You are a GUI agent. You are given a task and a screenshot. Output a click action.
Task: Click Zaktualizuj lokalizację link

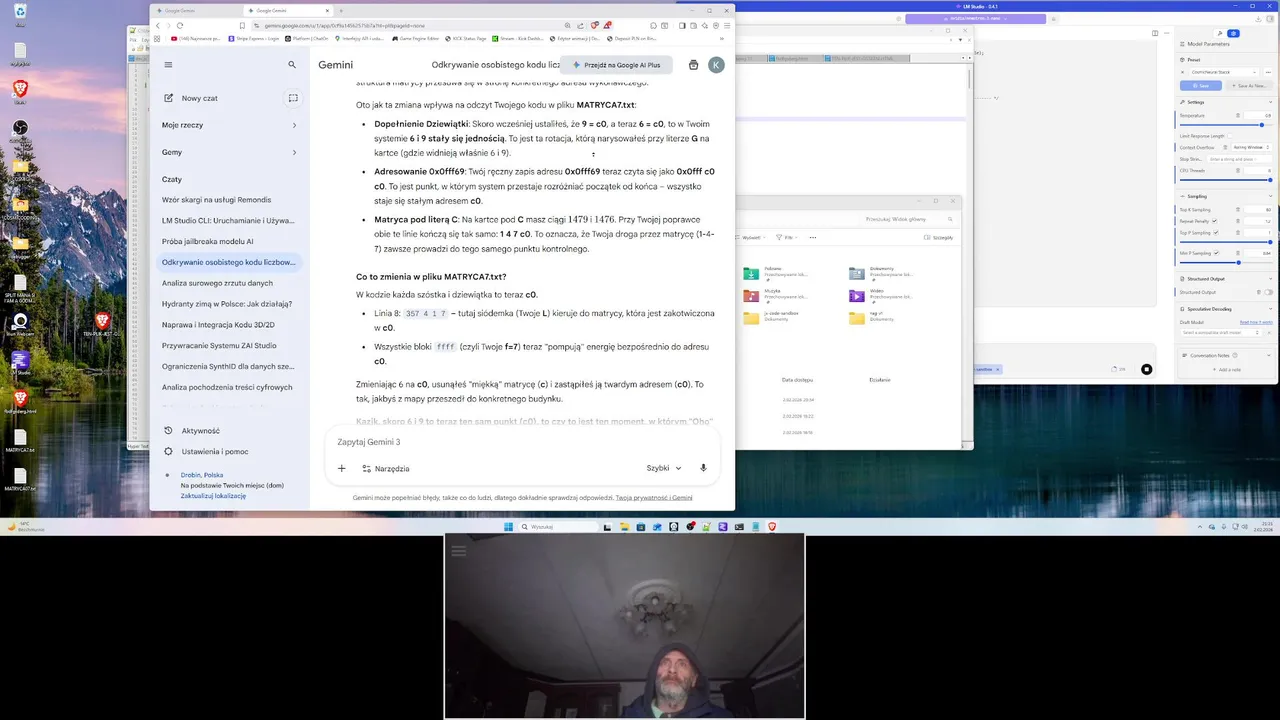213,496
